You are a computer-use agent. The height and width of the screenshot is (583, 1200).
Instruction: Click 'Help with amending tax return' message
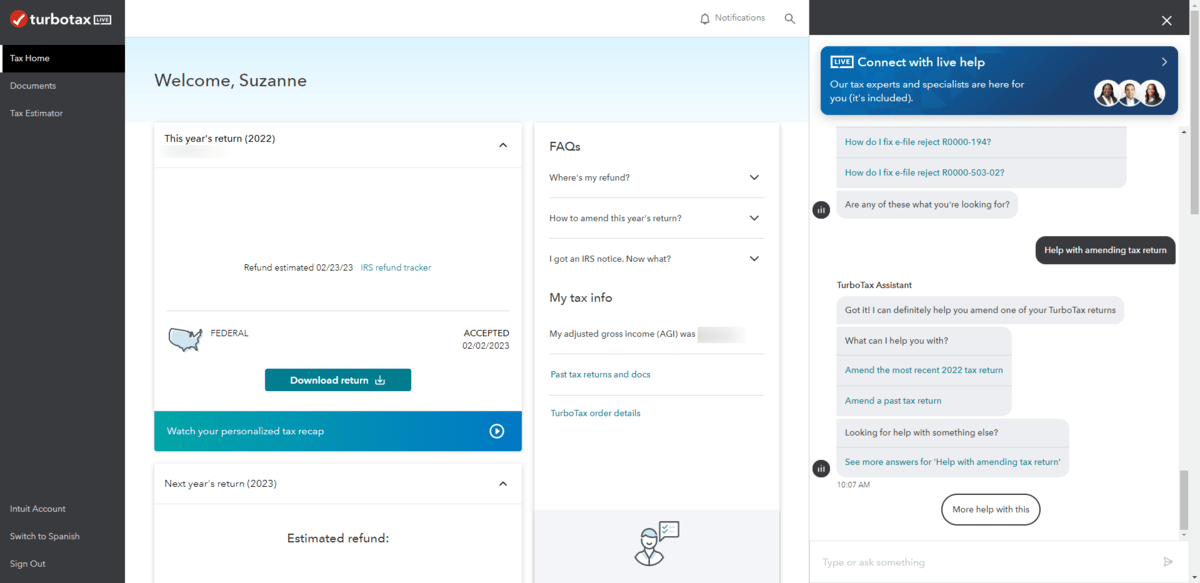(1105, 250)
